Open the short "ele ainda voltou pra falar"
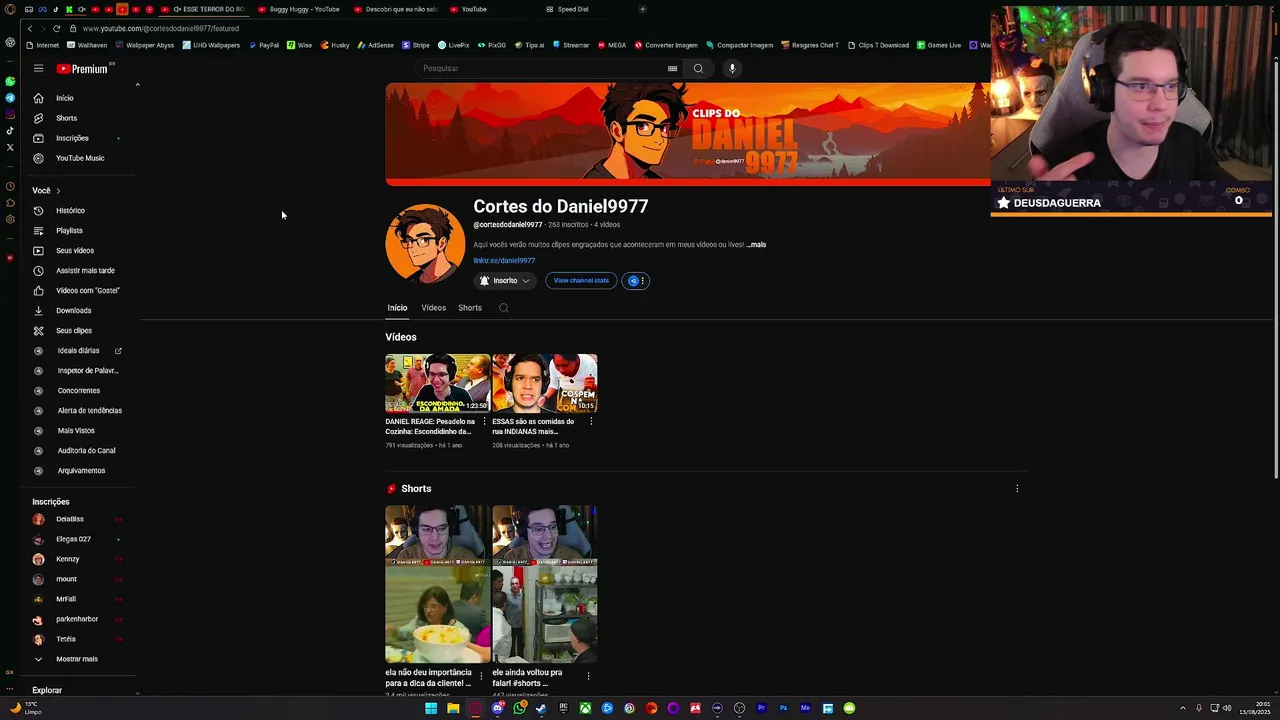Screen dimensions: 1280x720 pos(545,584)
